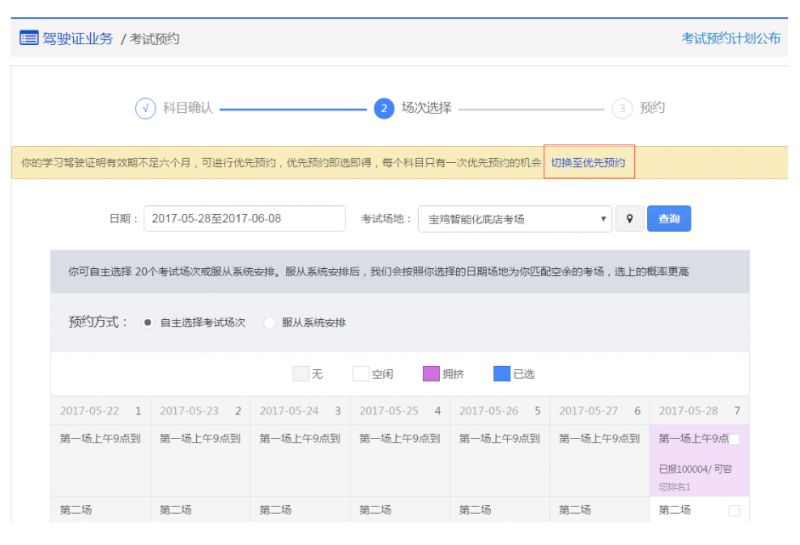Click the 驾驶证业务 breadcrumb link

pyautogui.click(x=77, y=38)
